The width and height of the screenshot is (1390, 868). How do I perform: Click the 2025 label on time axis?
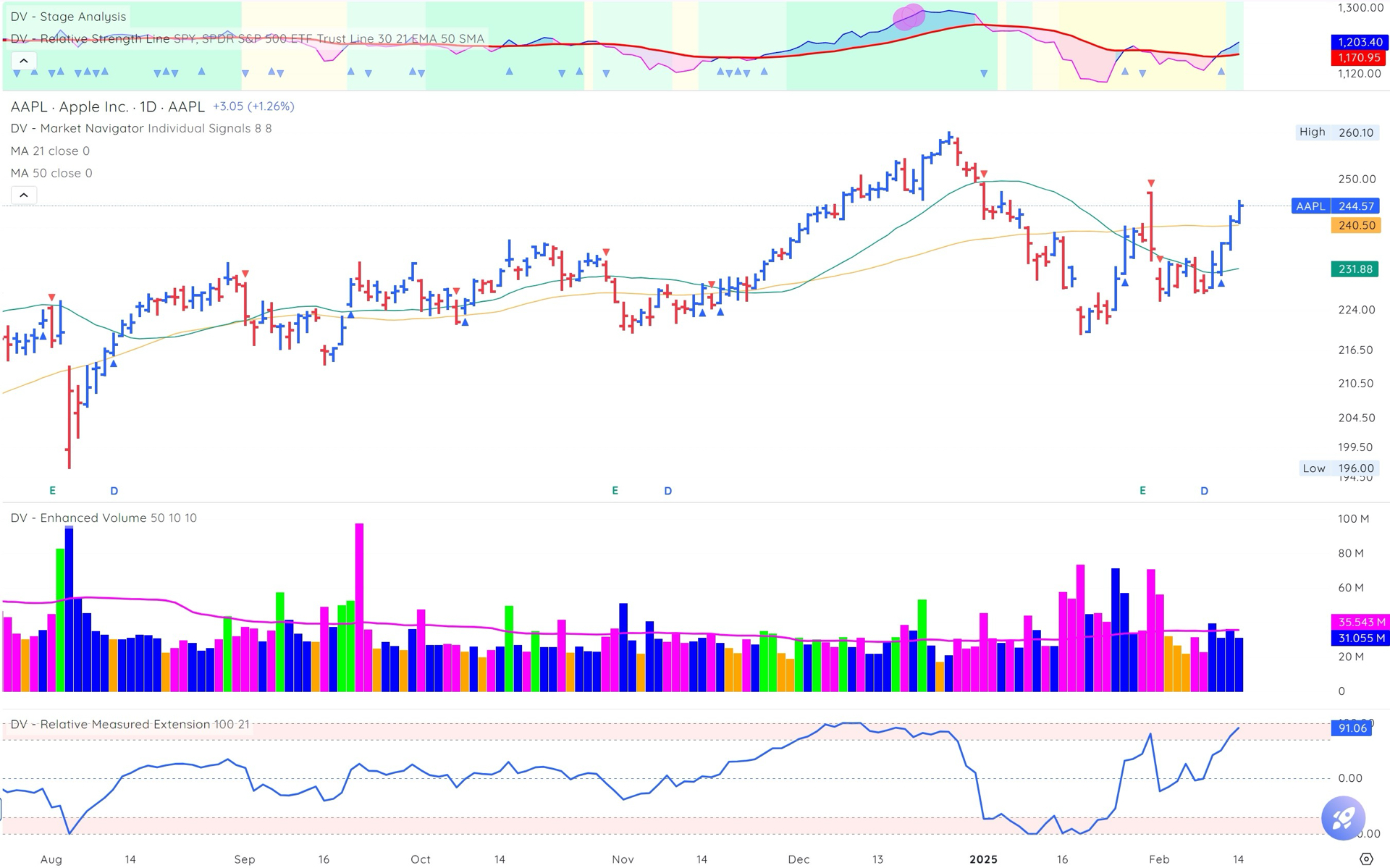[982, 859]
